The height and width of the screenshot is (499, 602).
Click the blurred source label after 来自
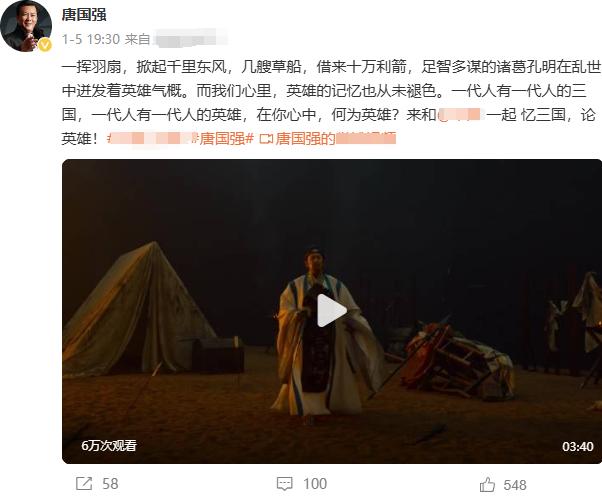coord(189,39)
